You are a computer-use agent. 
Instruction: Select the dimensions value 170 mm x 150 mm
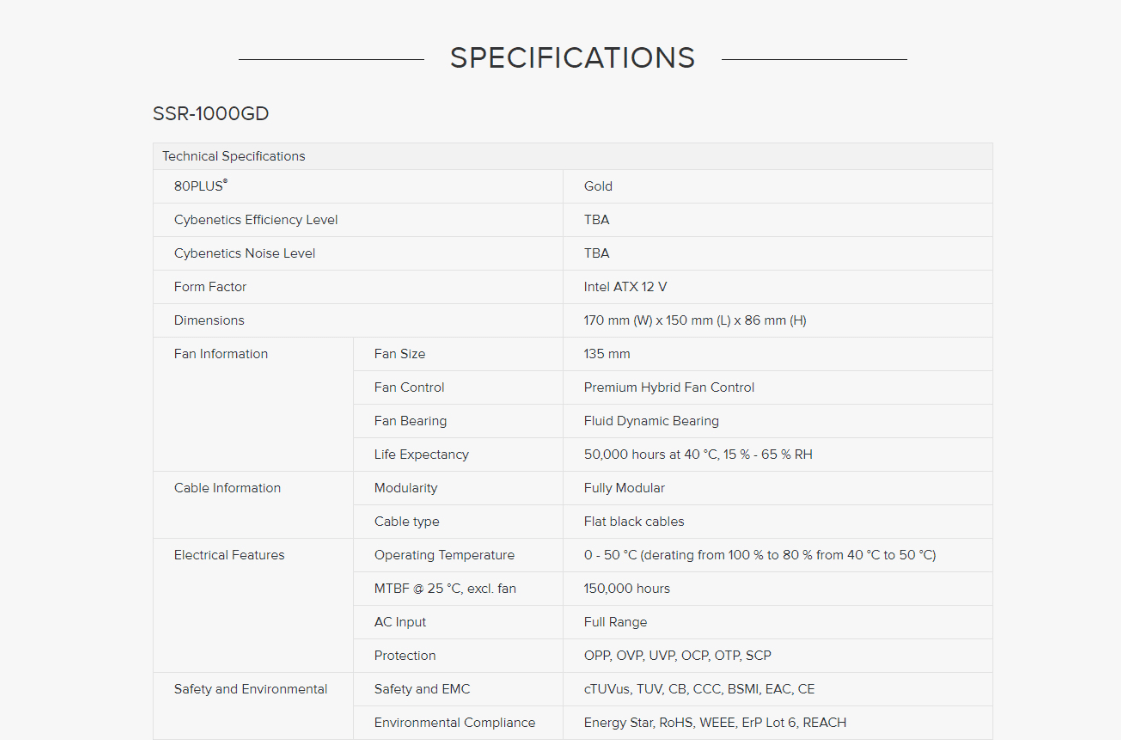coord(695,320)
